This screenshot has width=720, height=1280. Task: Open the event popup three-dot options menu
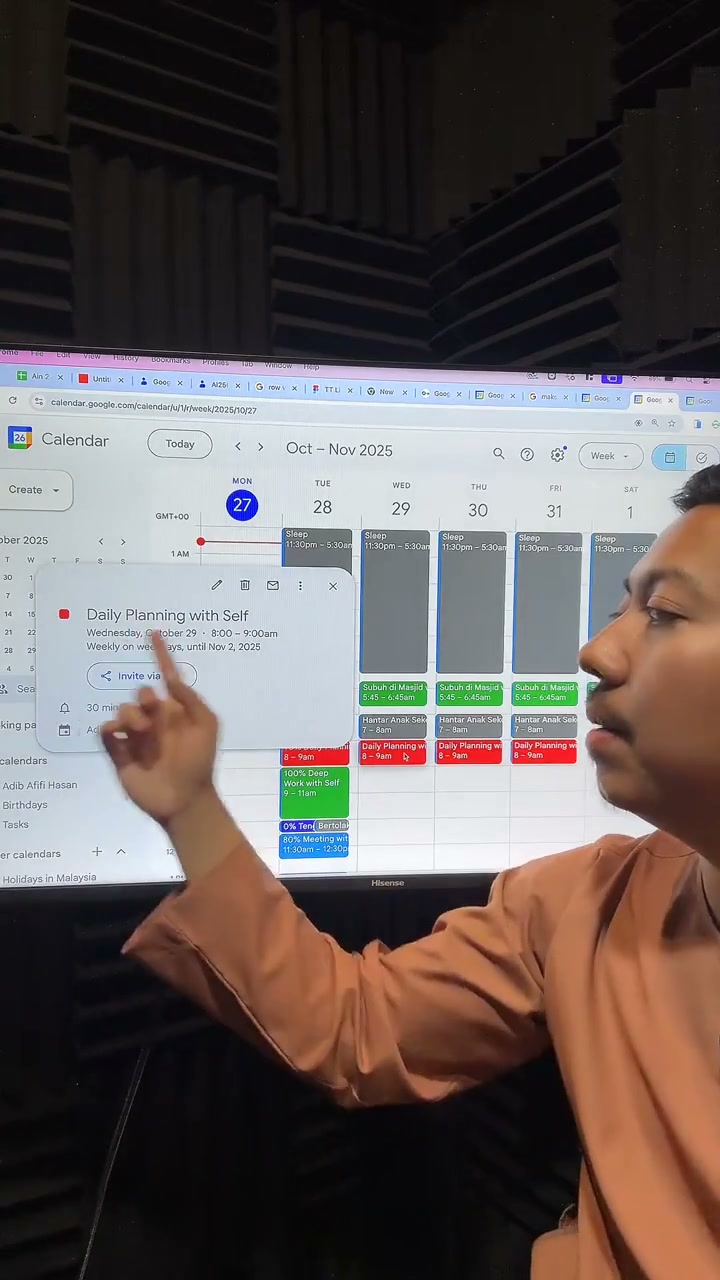300,586
